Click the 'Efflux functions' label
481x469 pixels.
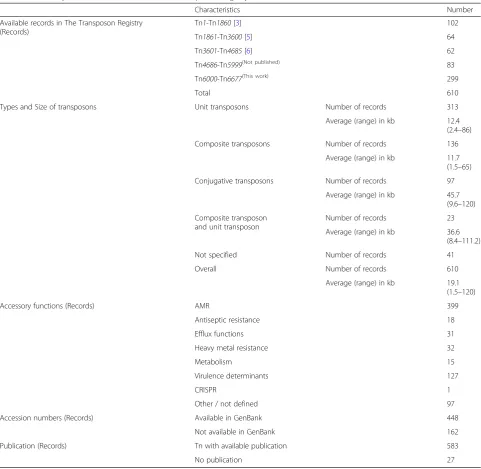pos(219,334)
